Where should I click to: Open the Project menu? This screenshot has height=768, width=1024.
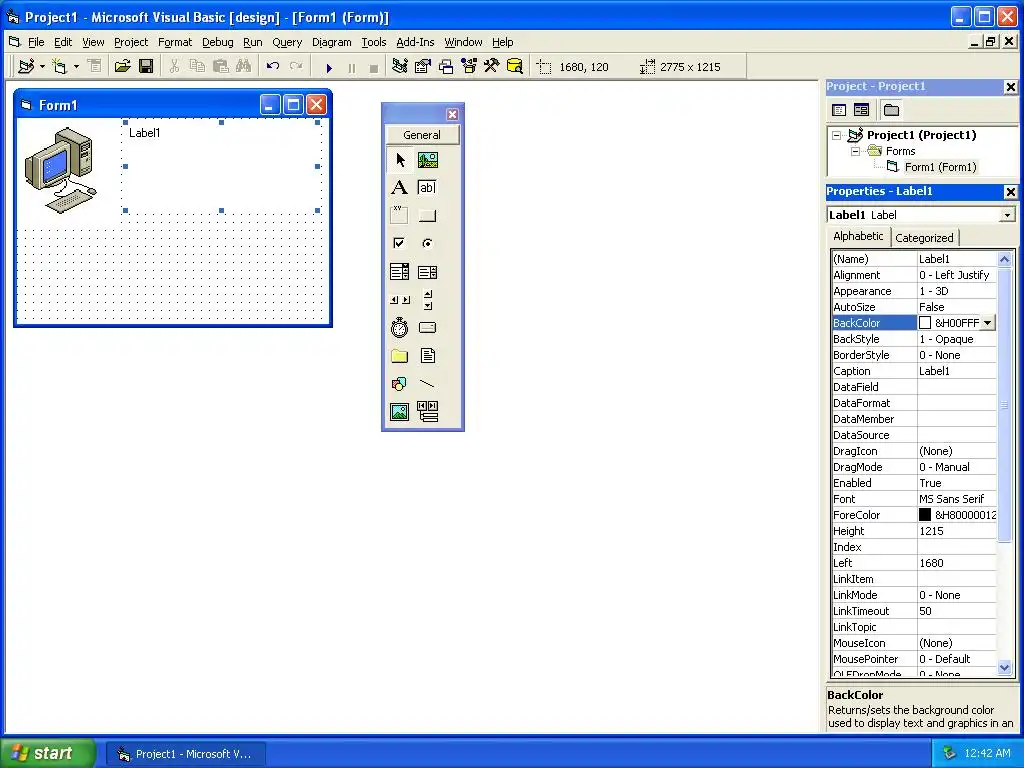(131, 42)
